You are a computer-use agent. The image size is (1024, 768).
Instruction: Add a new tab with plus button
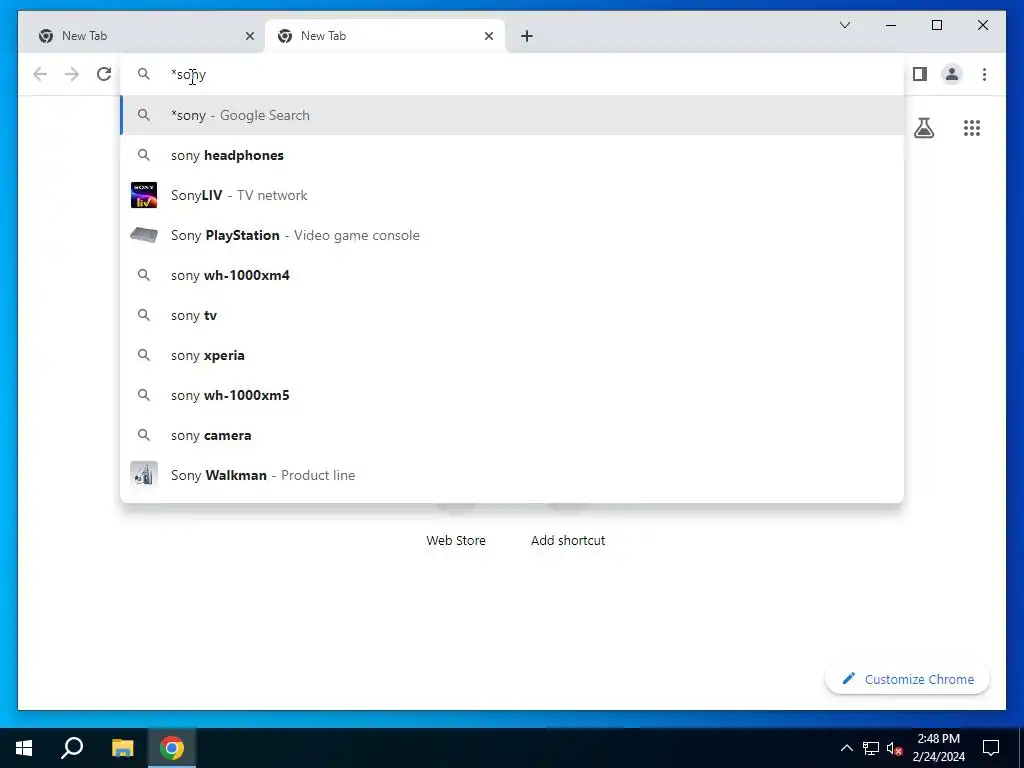coord(527,36)
